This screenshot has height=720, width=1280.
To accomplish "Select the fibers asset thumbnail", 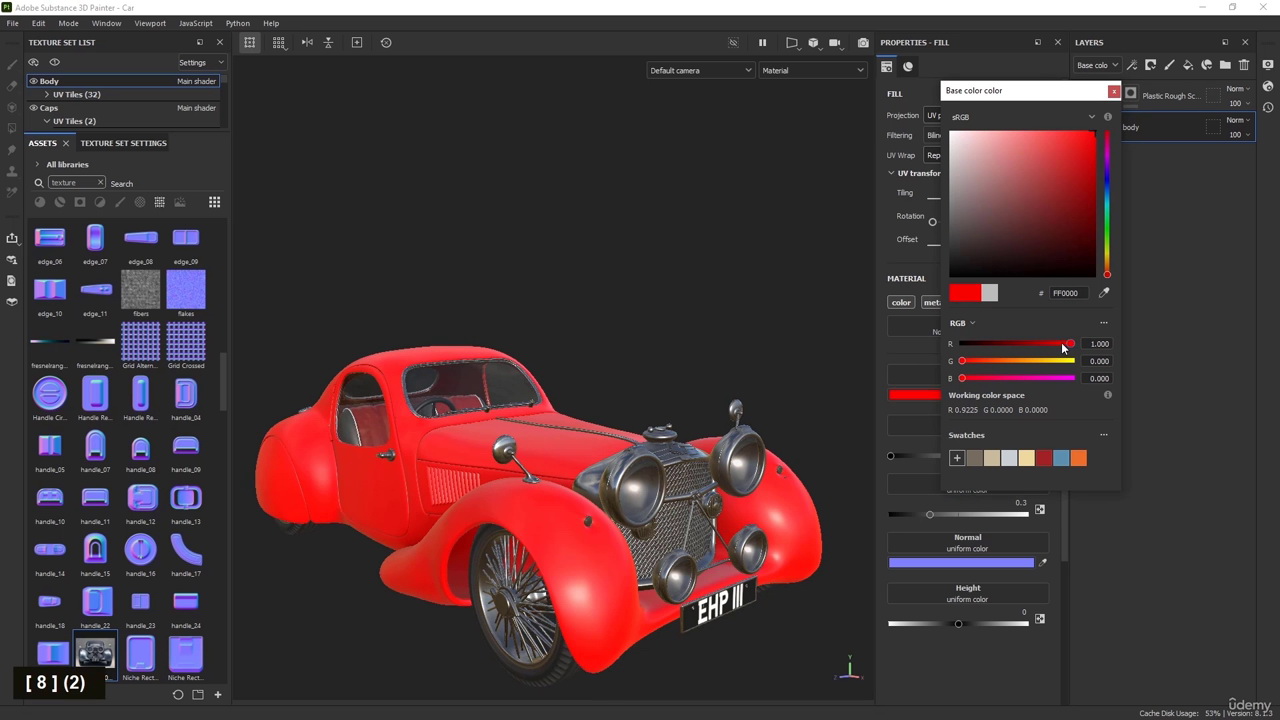I will click(x=140, y=290).
